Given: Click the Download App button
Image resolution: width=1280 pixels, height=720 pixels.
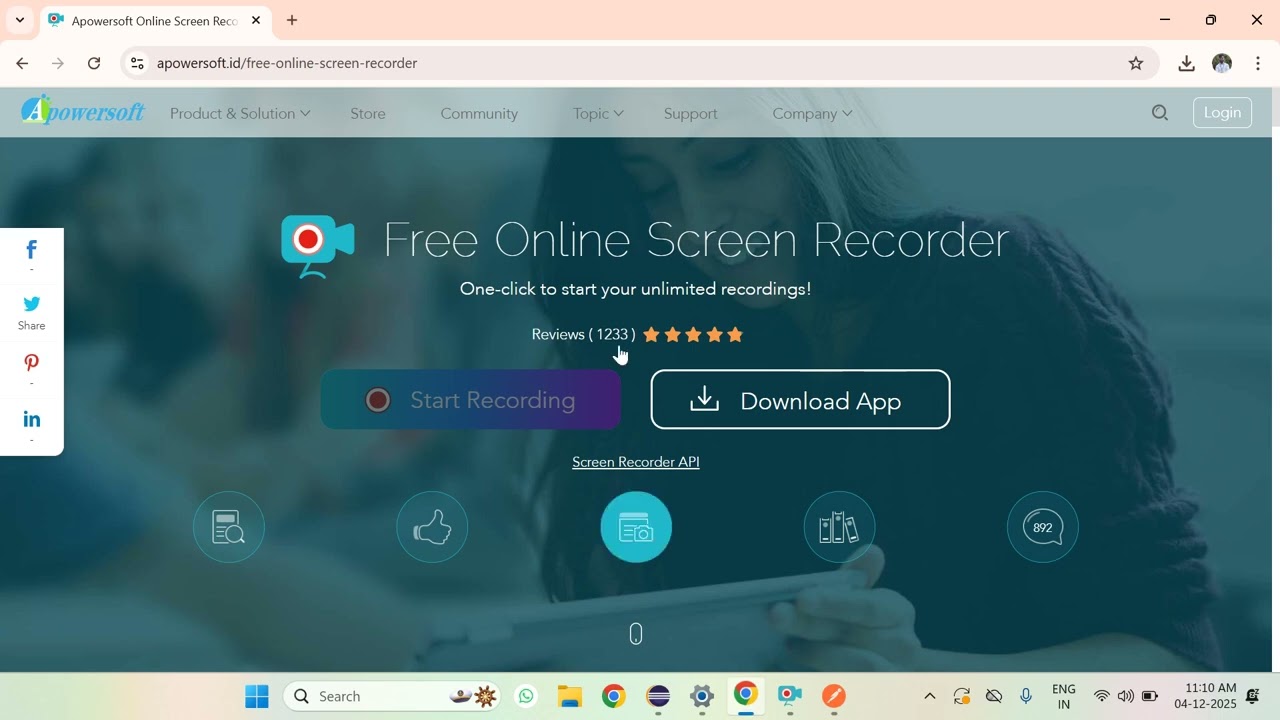Looking at the screenshot, I should (x=800, y=400).
